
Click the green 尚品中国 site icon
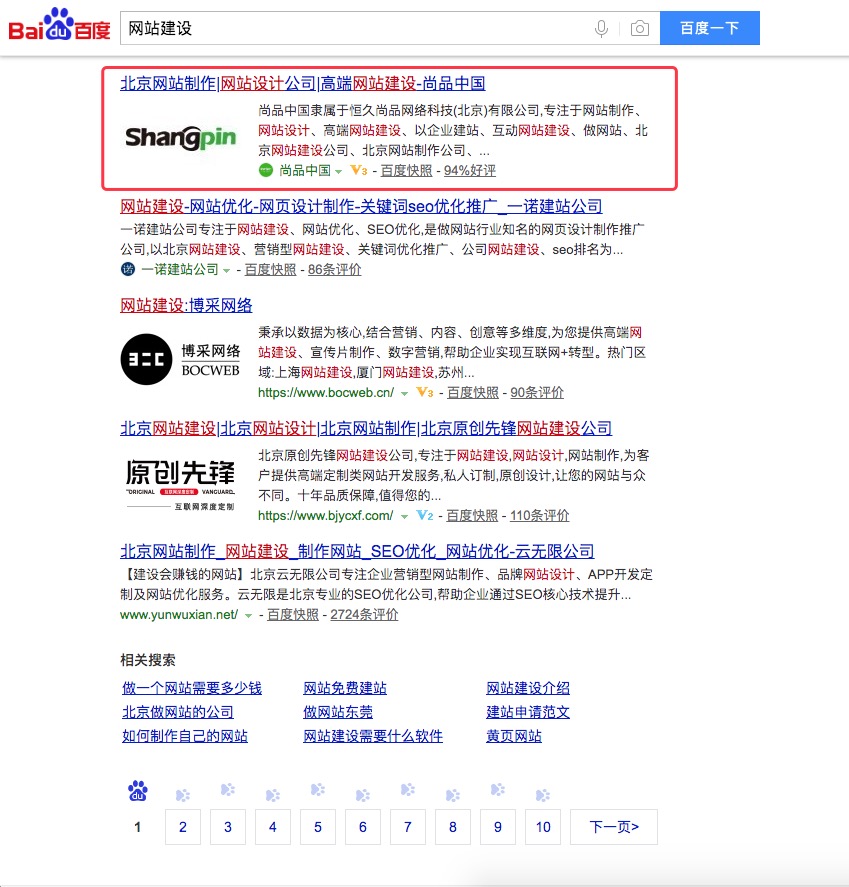265,171
